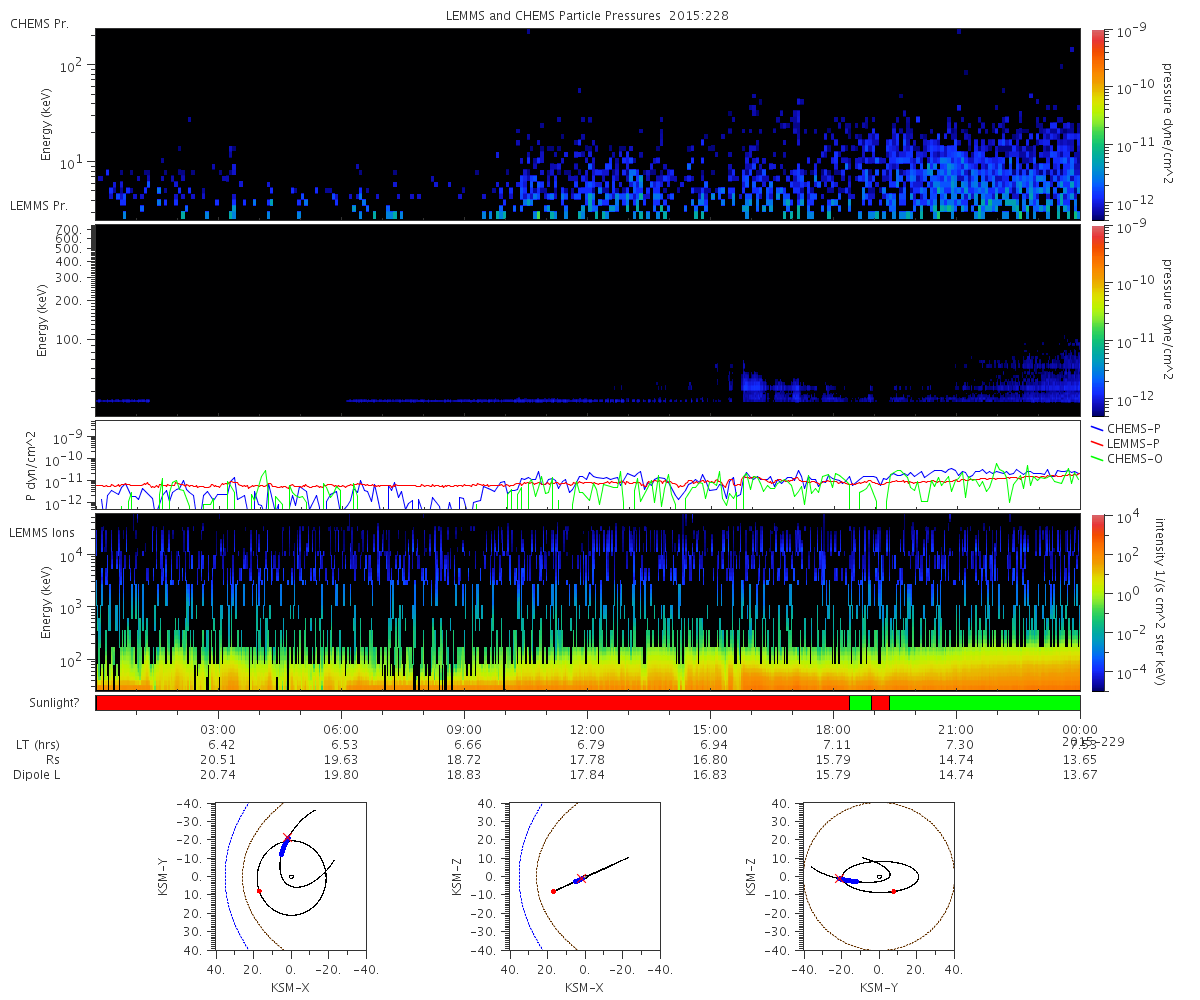Screen dimensions: 1200x1000
Task: Click the red dot in KSM-X/KSM-Z orbit plot
Action: click(x=553, y=891)
